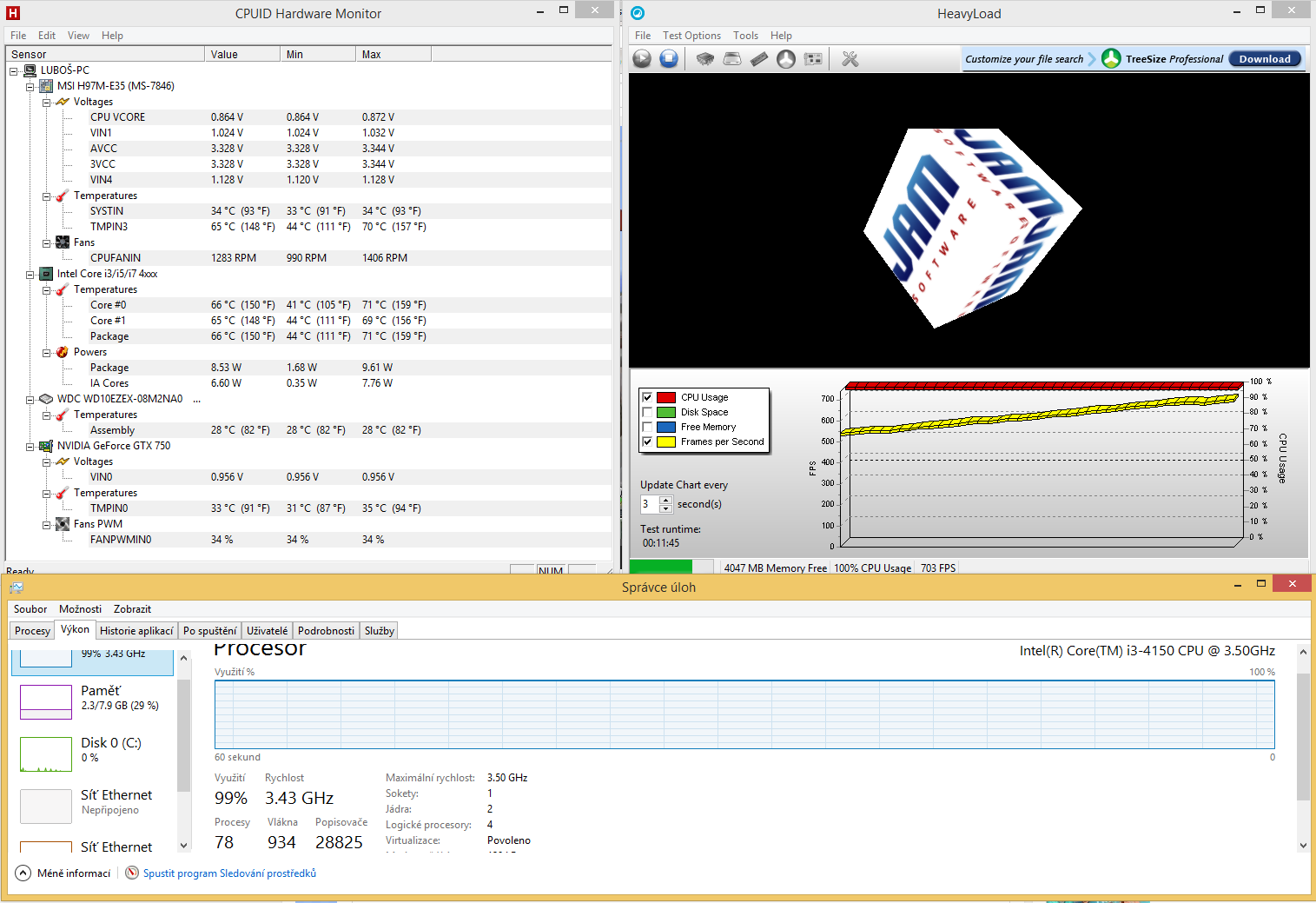Click thermometer icon of Temperatures under WDC drive

click(63, 415)
